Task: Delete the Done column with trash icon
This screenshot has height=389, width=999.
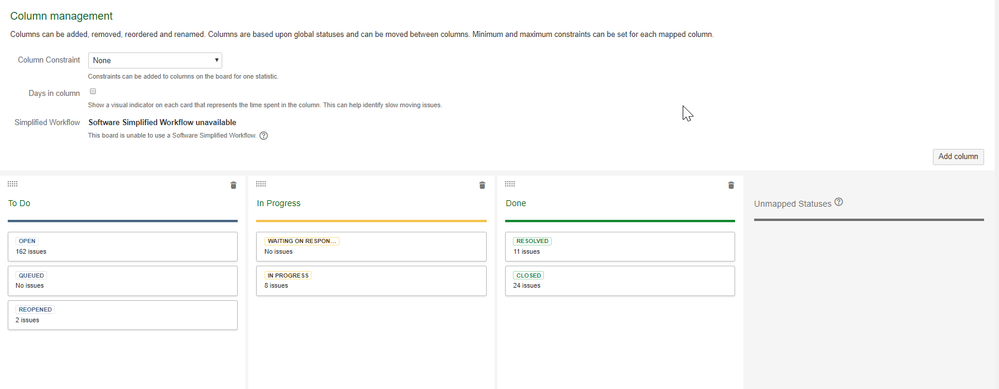Action: [731, 185]
